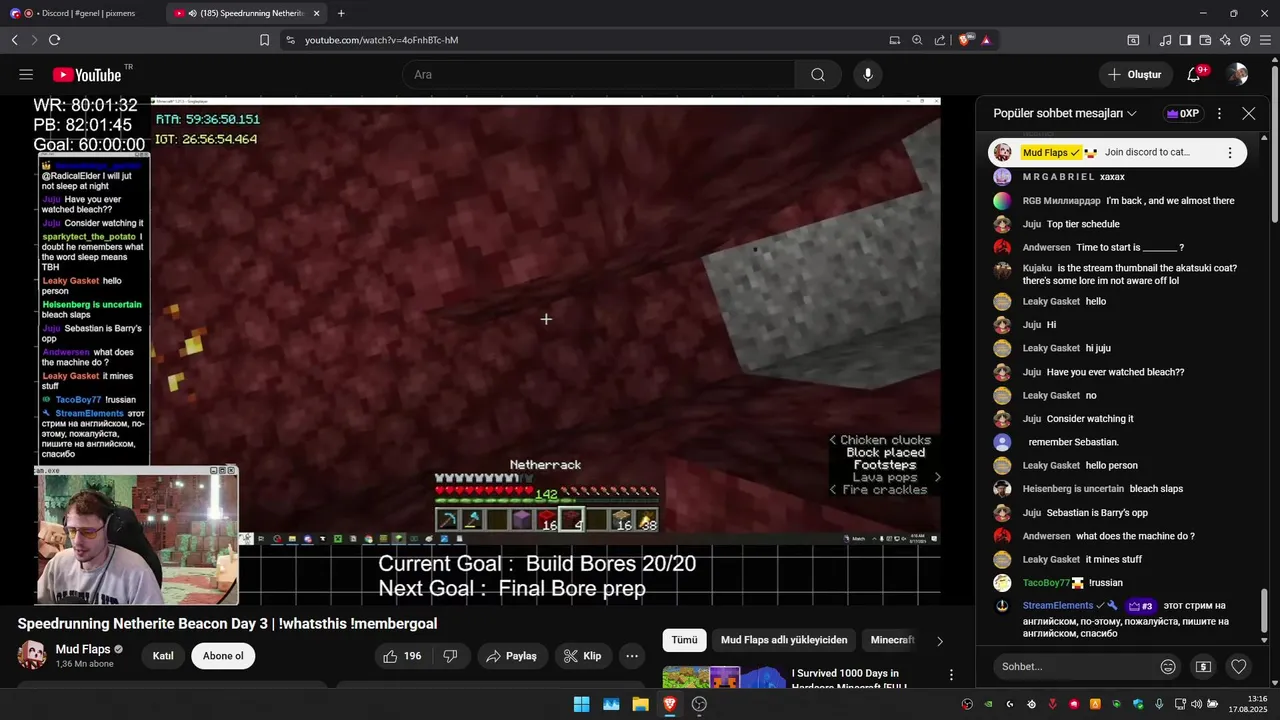The width and height of the screenshot is (1280, 720).
Task: Type in the Ara search field
Action: (x=598, y=75)
